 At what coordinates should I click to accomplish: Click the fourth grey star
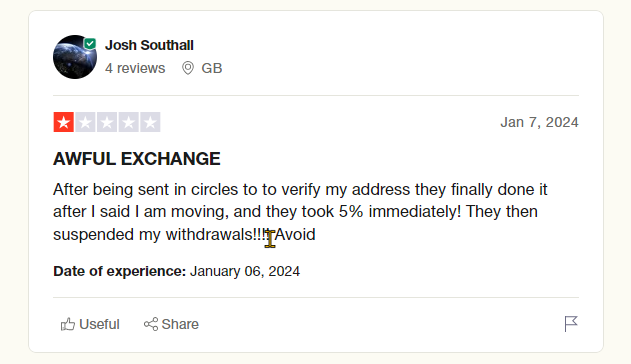pos(129,122)
